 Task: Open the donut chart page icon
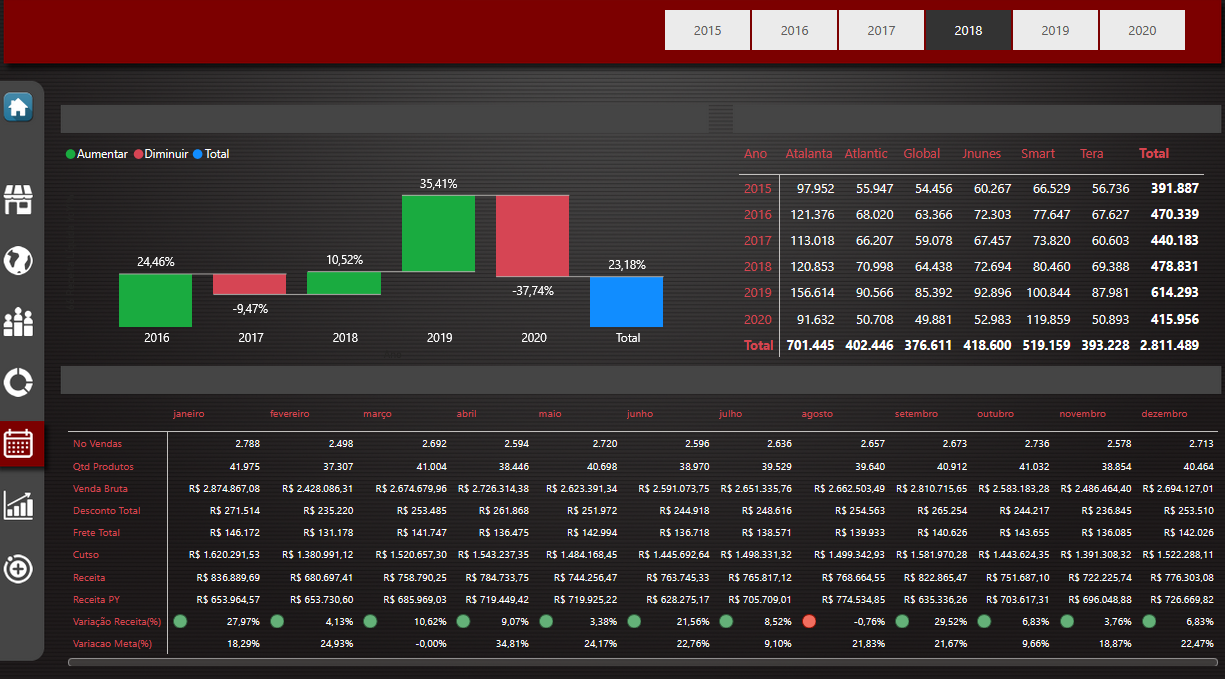tap(18, 382)
